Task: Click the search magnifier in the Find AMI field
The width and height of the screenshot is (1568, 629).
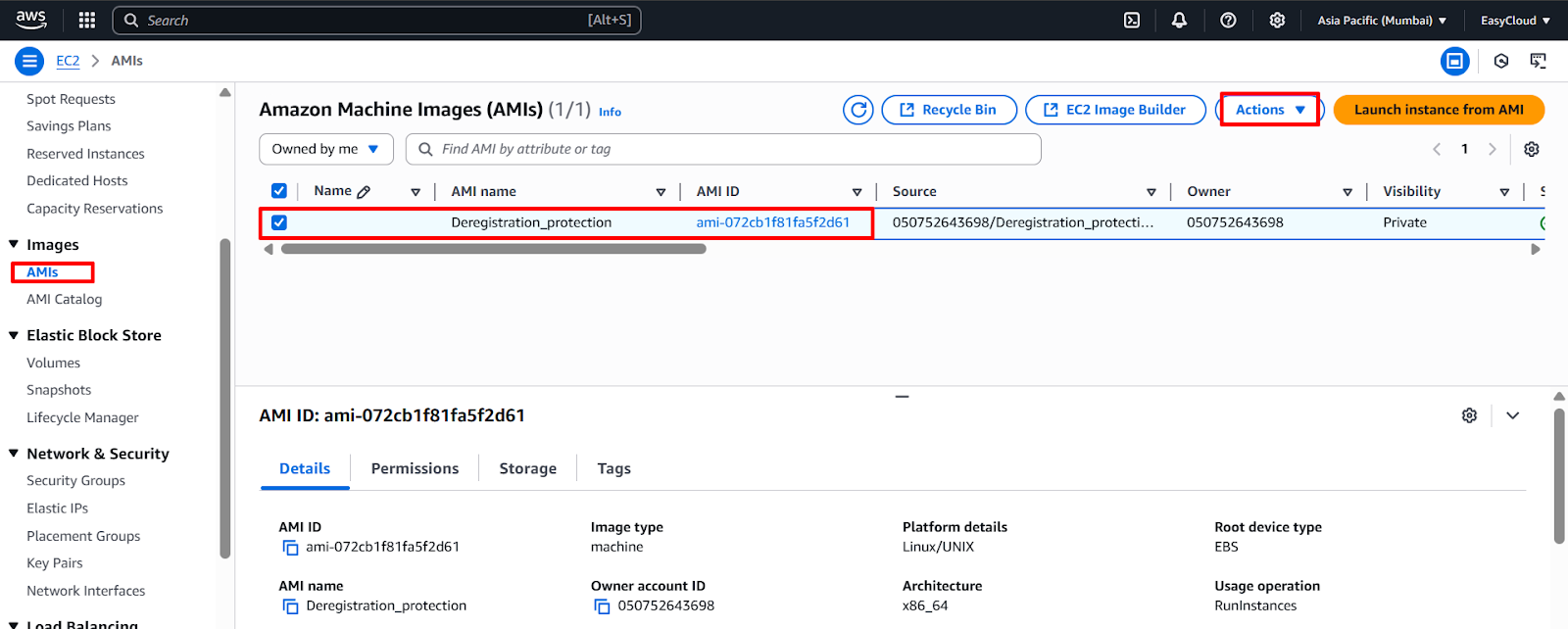Action: click(425, 149)
